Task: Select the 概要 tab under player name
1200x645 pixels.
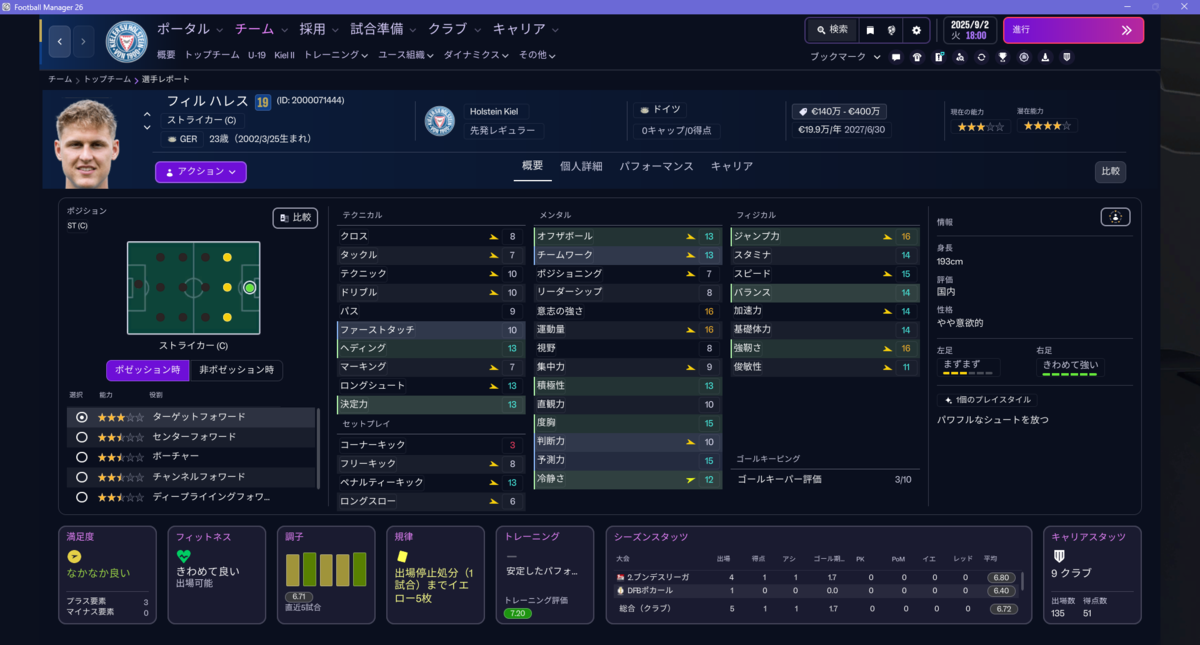Action: (x=533, y=166)
